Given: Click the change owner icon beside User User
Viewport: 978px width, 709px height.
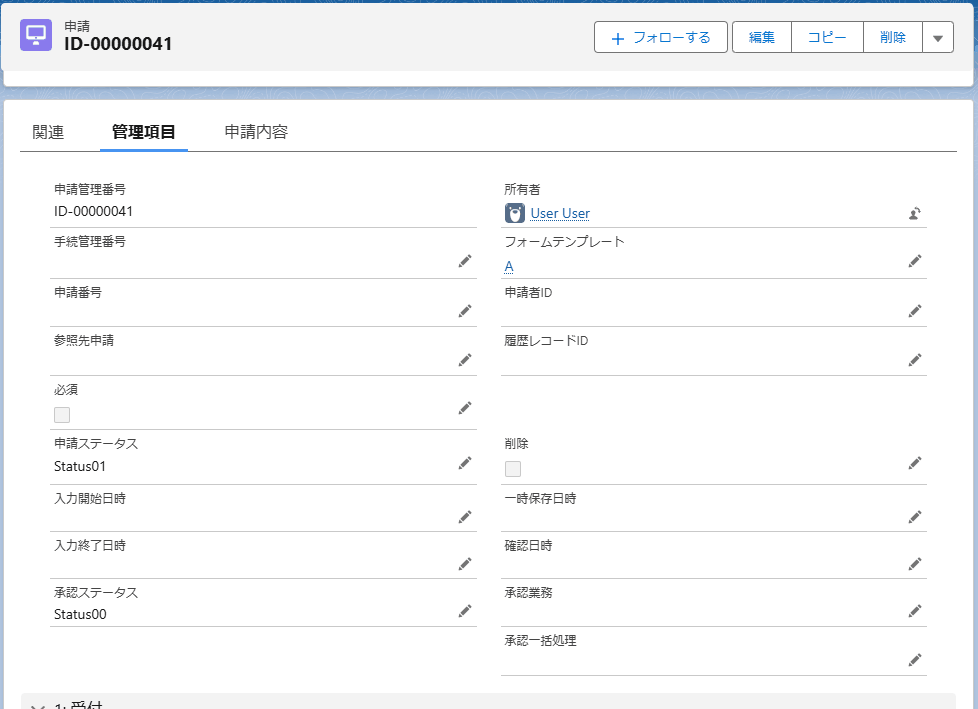Looking at the screenshot, I should (x=914, y=213).
